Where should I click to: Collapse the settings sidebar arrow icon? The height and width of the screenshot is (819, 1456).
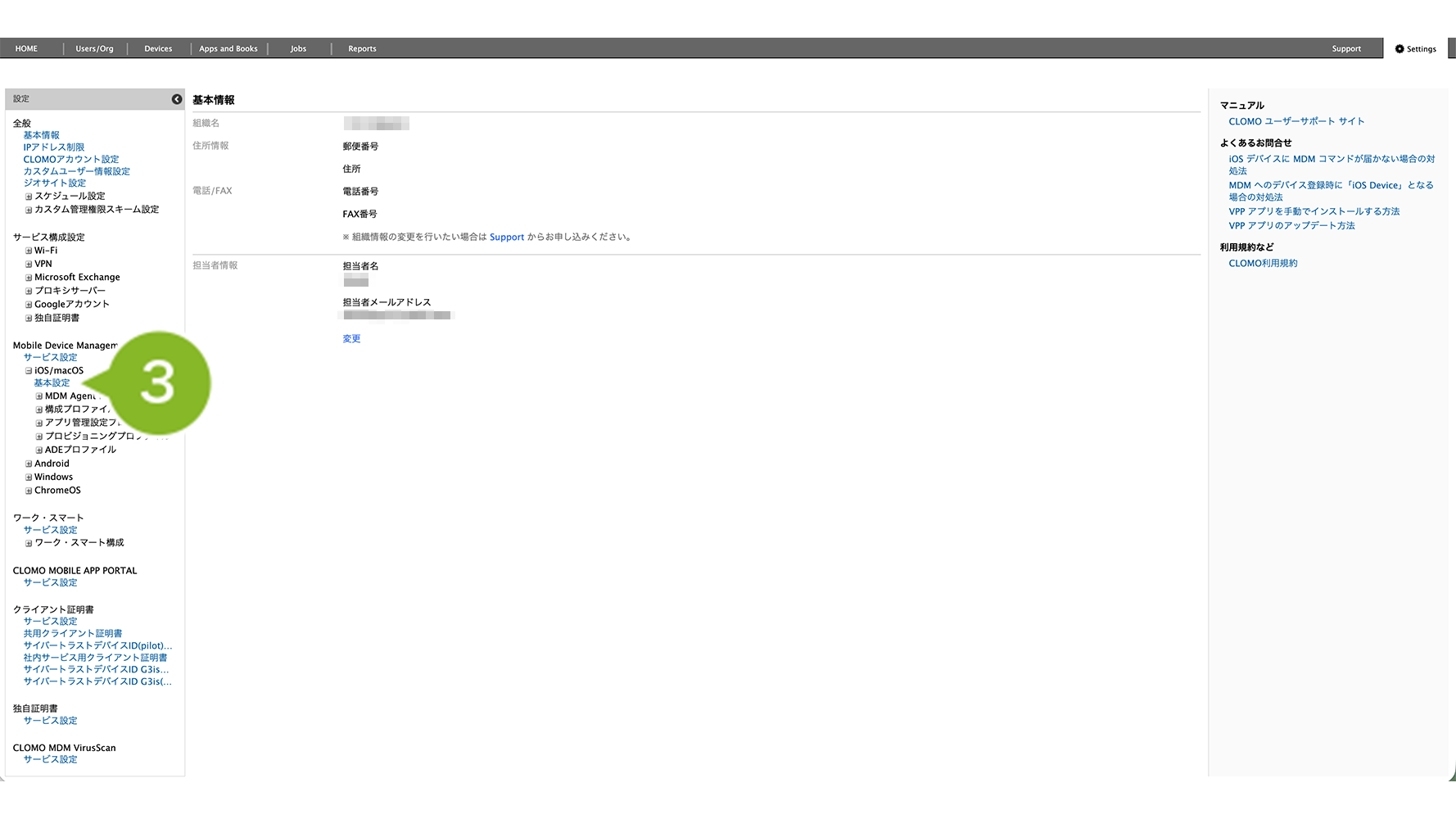tap(177, 99)
